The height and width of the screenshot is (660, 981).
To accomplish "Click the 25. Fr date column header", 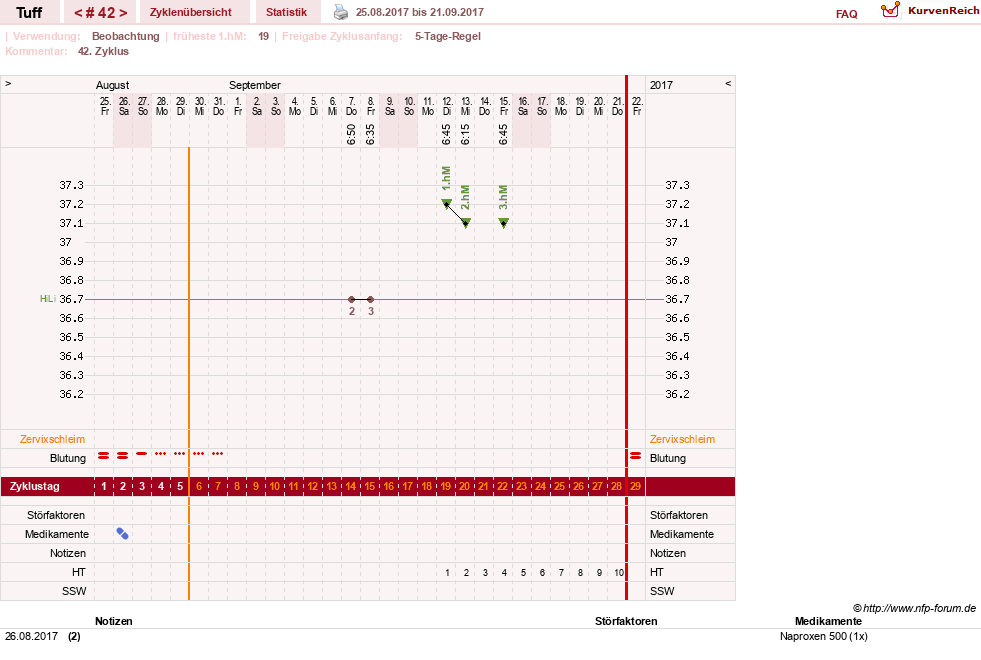I will [105, 106].
